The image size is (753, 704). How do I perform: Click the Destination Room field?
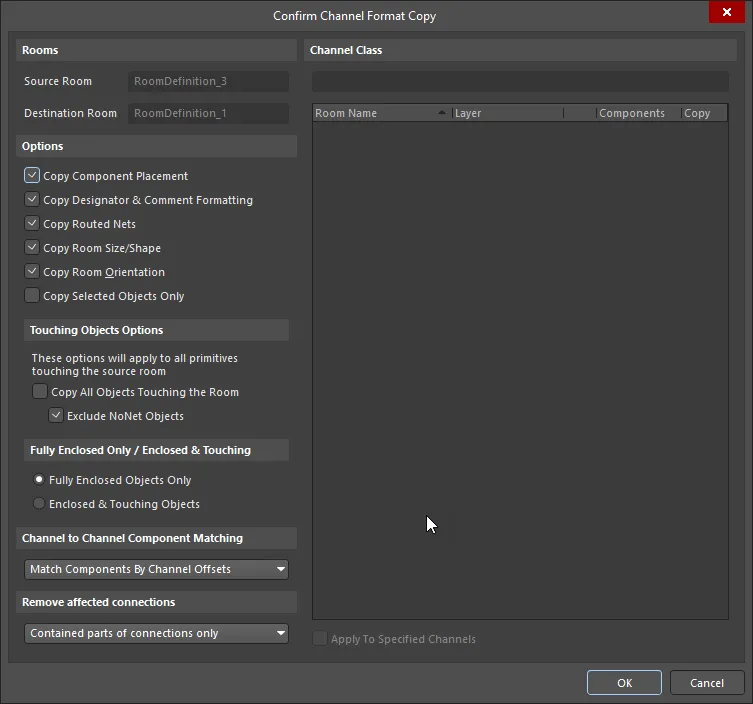click(x=208, y=113)
